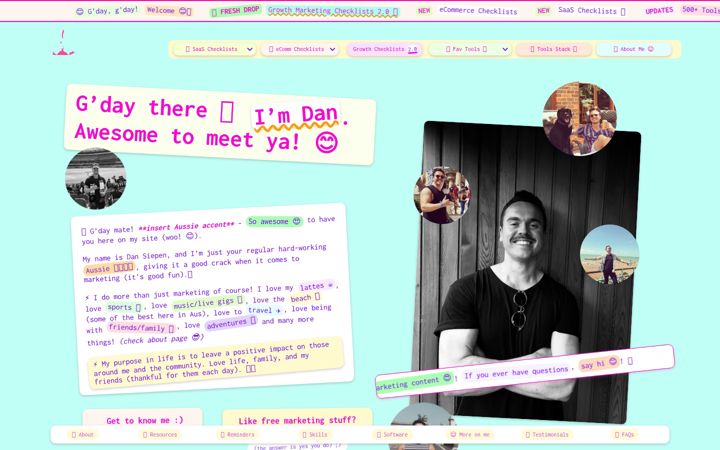Click the "I'm Dan" highlighted heading text
The image size is (720, 450).
pos(296,115)
